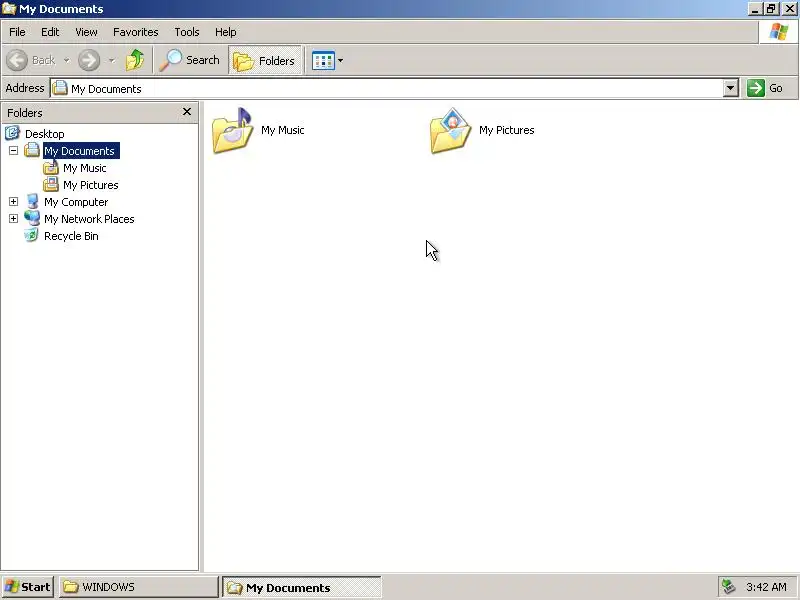Viewport: 800px width, 600px height.
Task: Click the Back arrow toolbar icon
Action: (x=17, y=60)
